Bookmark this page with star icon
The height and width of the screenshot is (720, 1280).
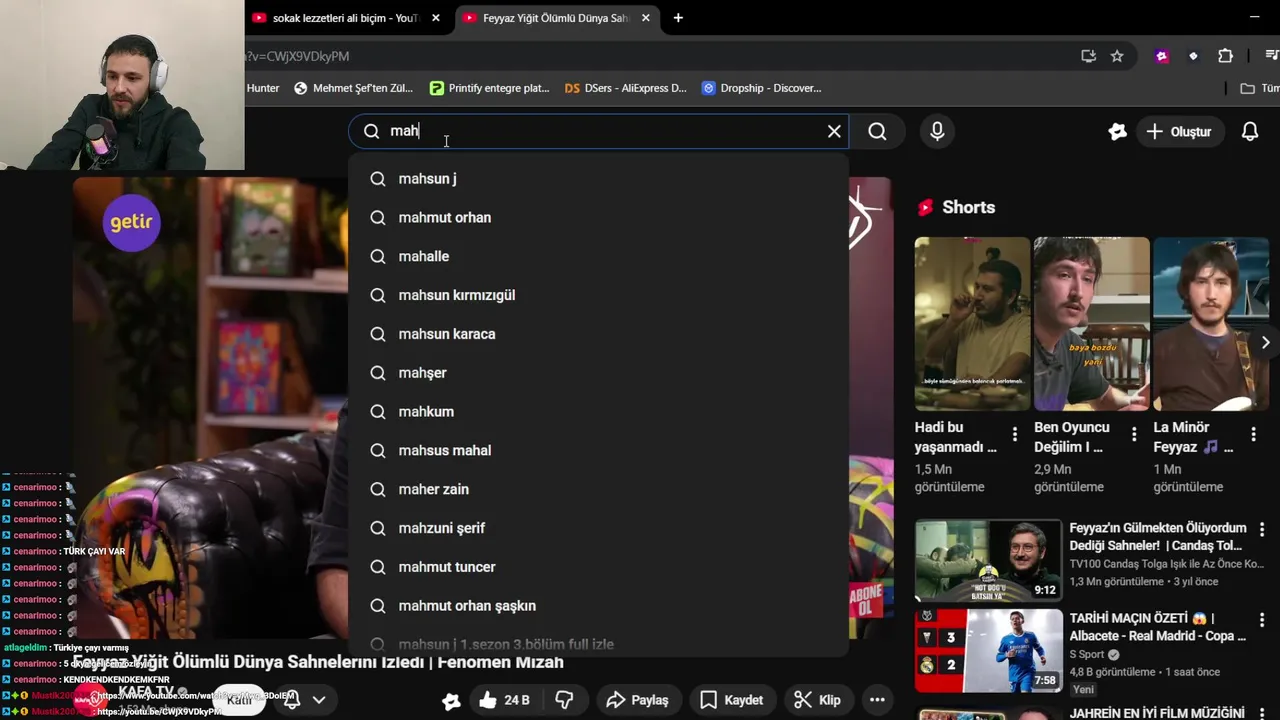(x=1117, y=56)
